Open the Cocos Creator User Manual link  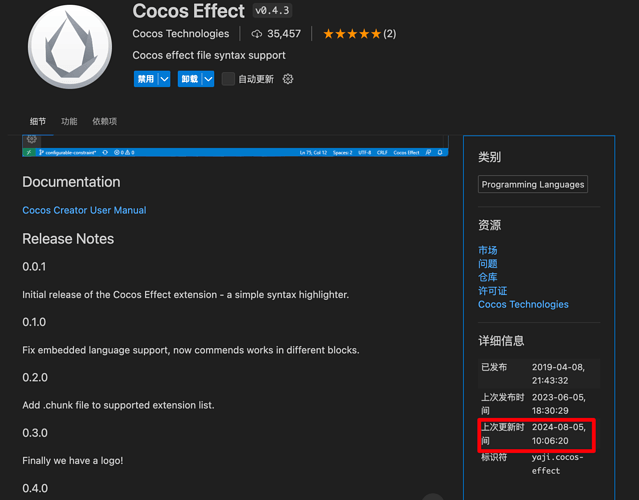[84, 210]
